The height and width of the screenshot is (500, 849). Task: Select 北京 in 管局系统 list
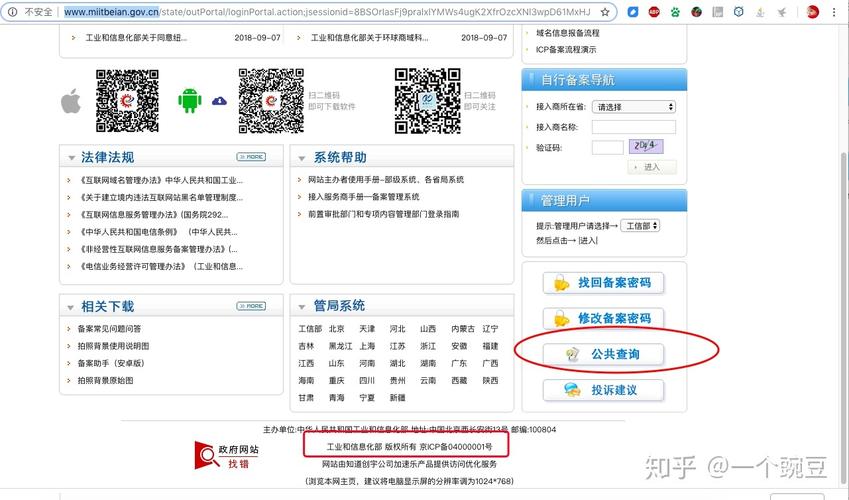[x=336, y=328]
